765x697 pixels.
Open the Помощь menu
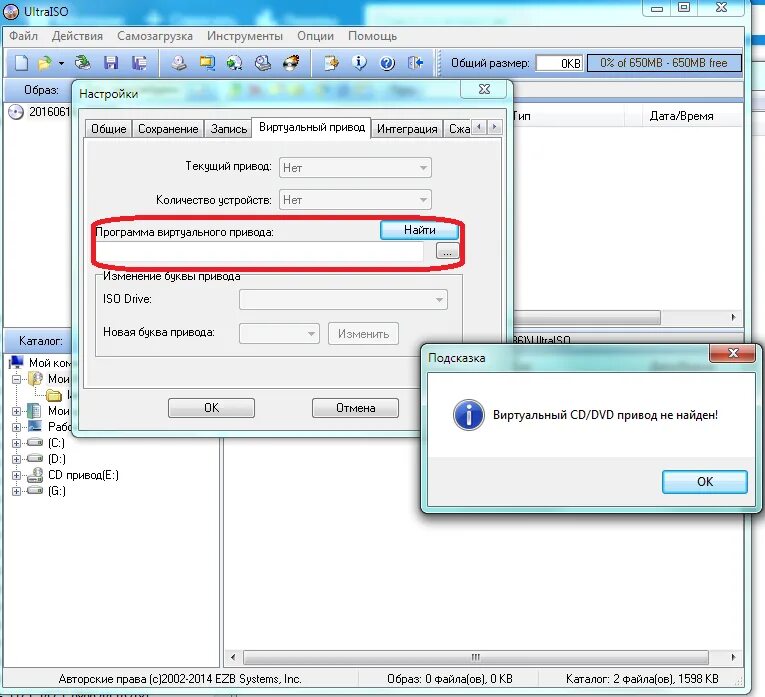click(x=372, y=36)
